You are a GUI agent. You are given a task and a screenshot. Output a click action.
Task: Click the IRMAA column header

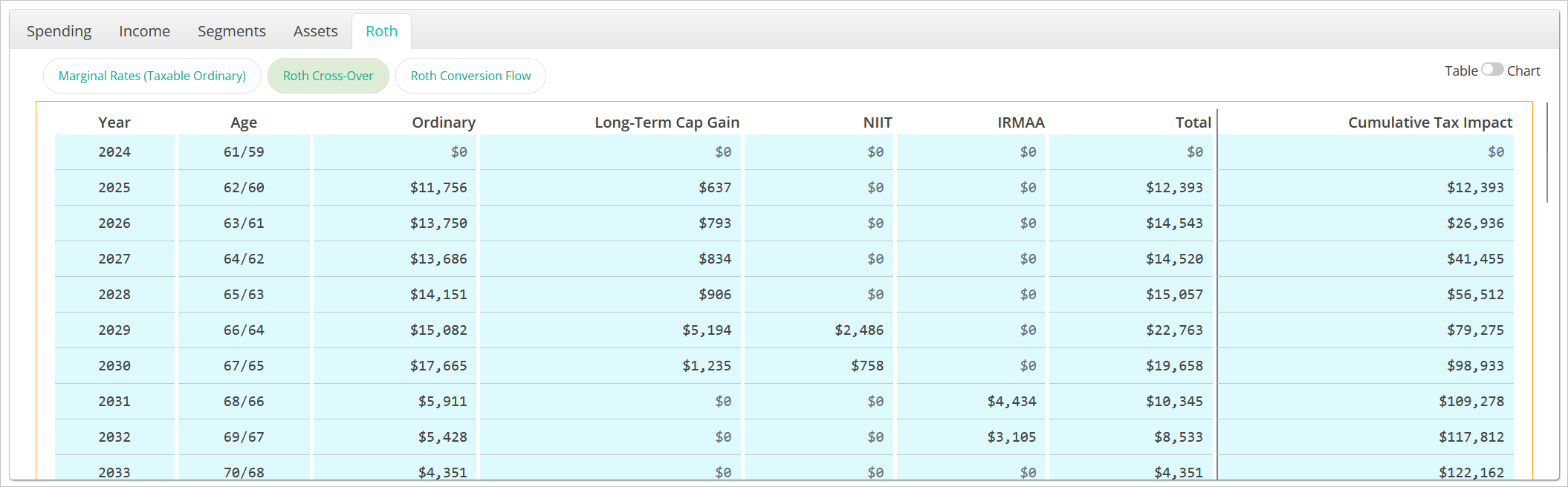click(x=1020, y=122)
